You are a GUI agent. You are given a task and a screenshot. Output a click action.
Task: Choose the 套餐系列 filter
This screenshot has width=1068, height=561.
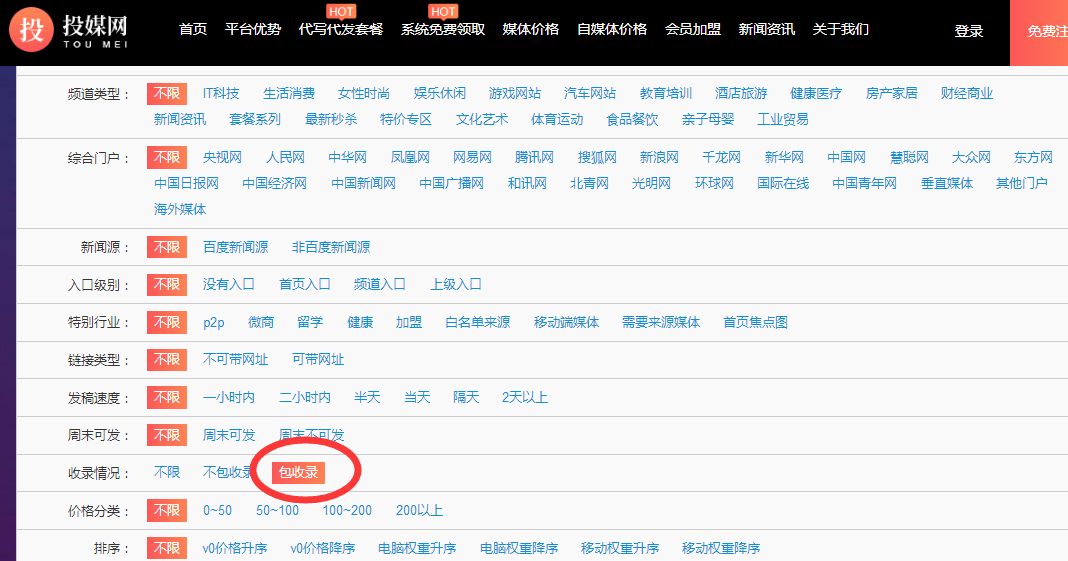255,119
